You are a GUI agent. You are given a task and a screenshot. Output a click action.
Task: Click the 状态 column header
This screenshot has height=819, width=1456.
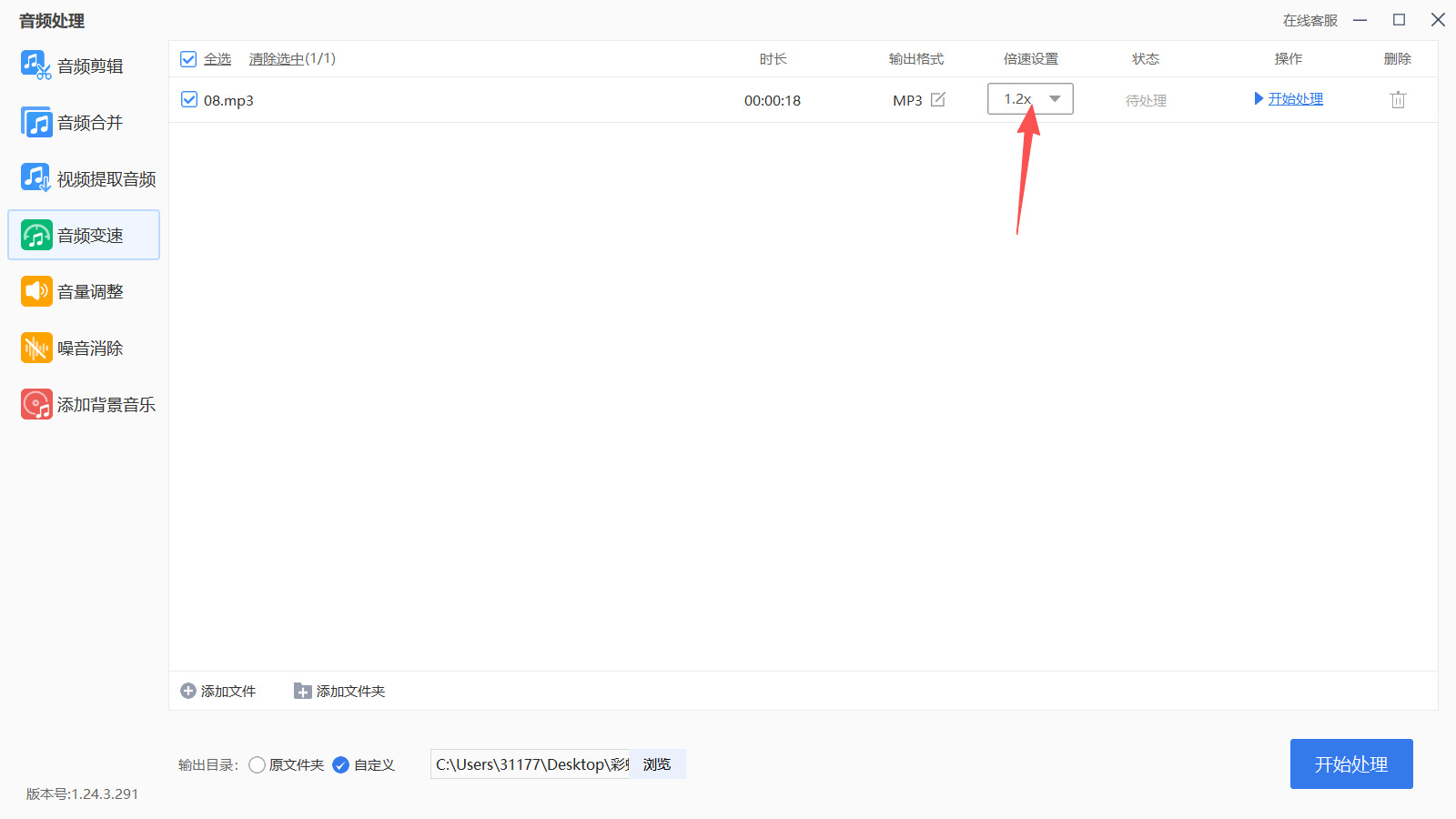point(1146,59)
